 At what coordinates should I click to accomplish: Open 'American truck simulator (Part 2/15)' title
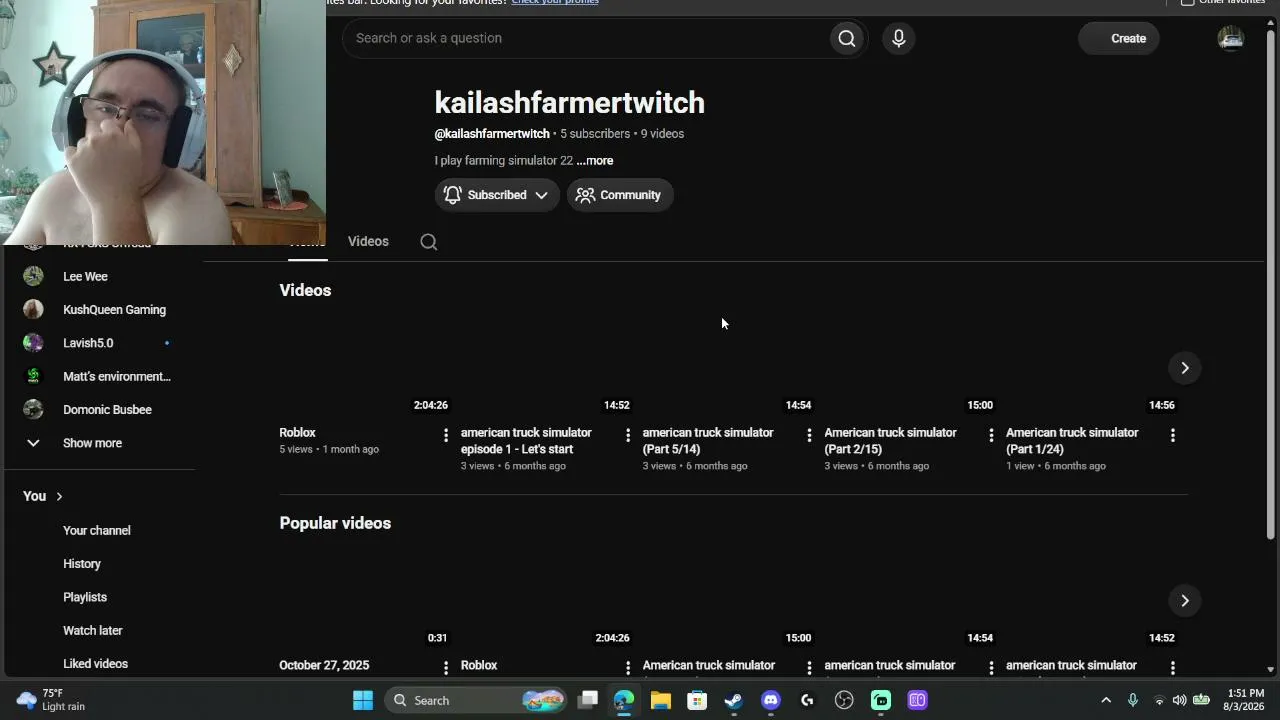tap(890, 441)
